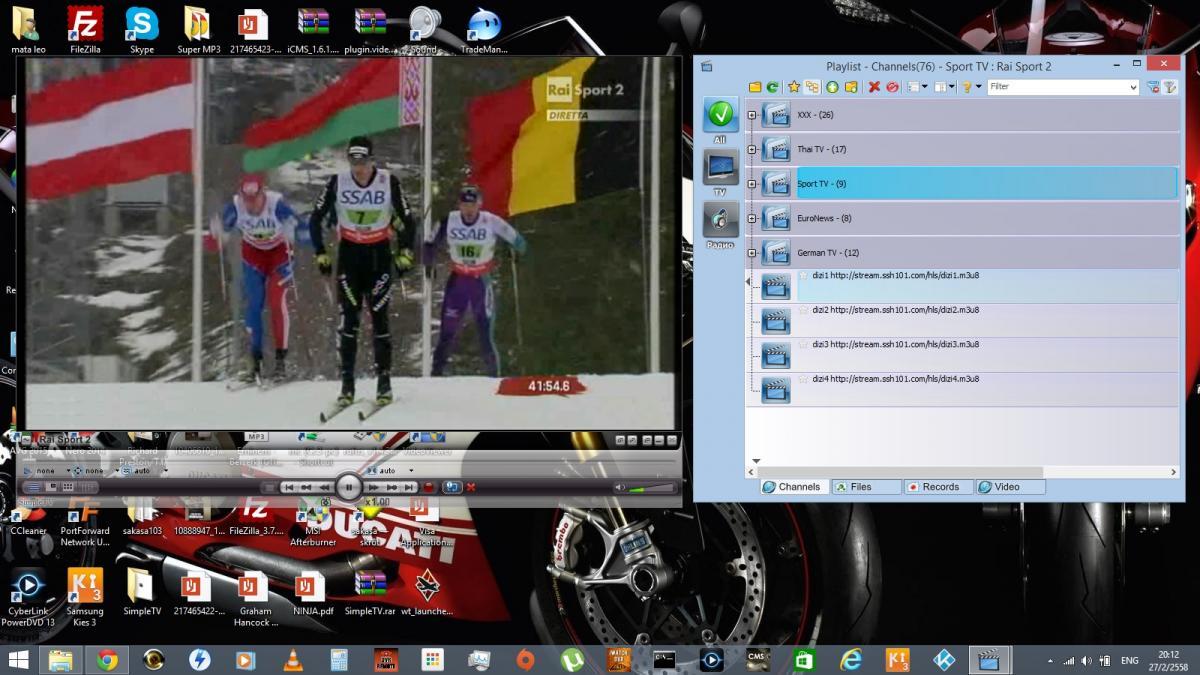
Task: Skip to previous channel in the player
Action: [288, 487]
